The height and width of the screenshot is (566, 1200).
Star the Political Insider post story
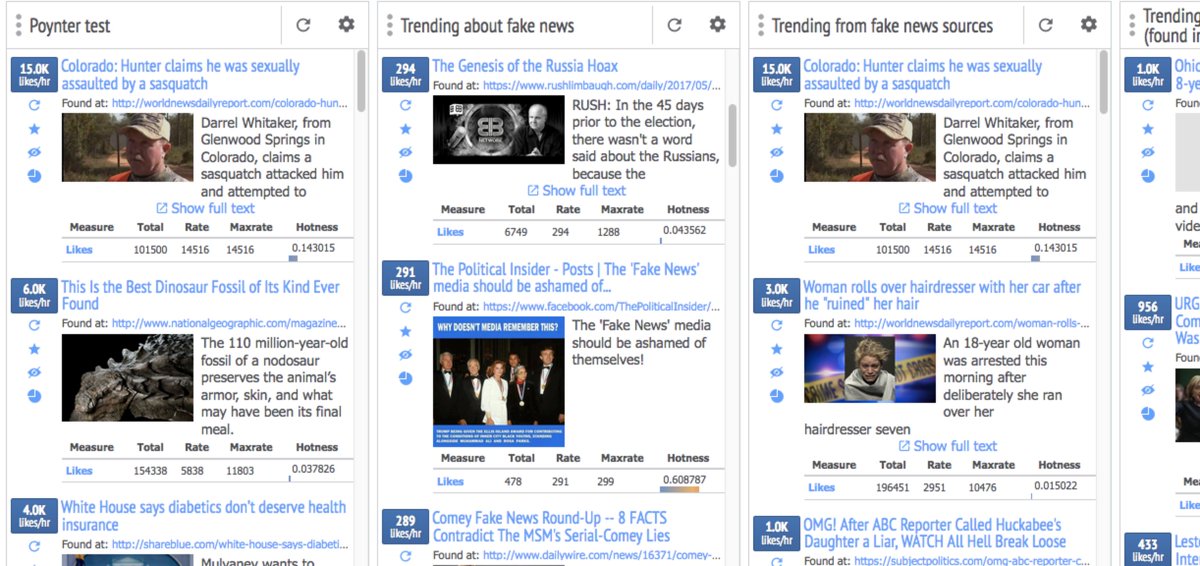pos(405,331)
